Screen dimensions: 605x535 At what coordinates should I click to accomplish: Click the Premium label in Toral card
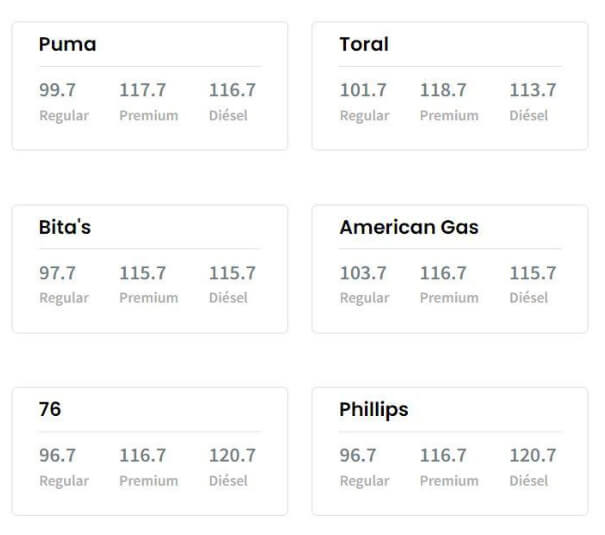pyautogui.click(x=449, y=115)
